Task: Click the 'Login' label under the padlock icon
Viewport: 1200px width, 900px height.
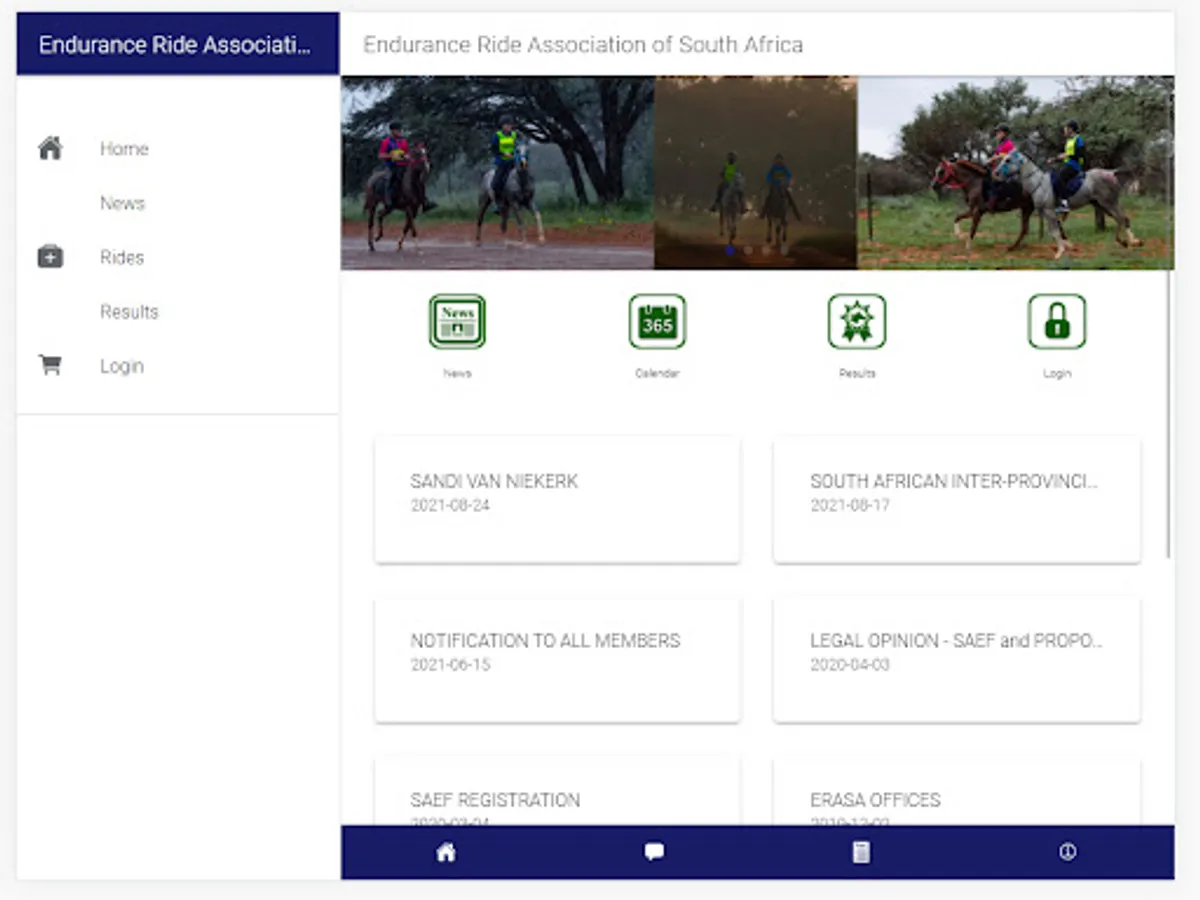Action: point(1057,373)
